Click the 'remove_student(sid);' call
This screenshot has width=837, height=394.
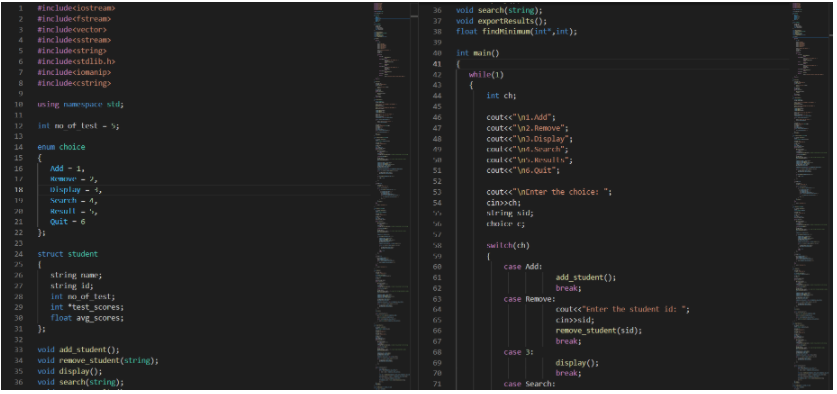[x=599, y=331]
